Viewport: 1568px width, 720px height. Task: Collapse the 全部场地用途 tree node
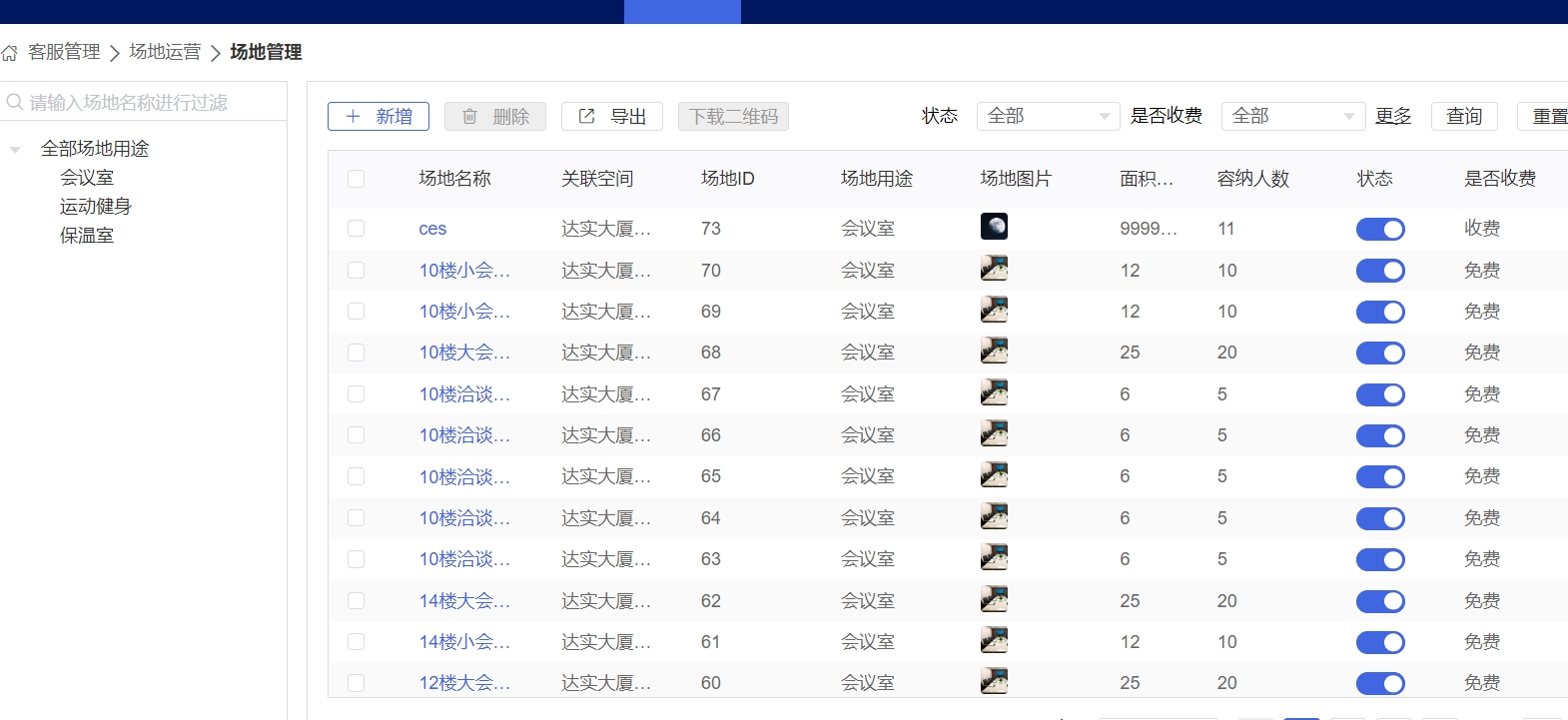[15, 150]
